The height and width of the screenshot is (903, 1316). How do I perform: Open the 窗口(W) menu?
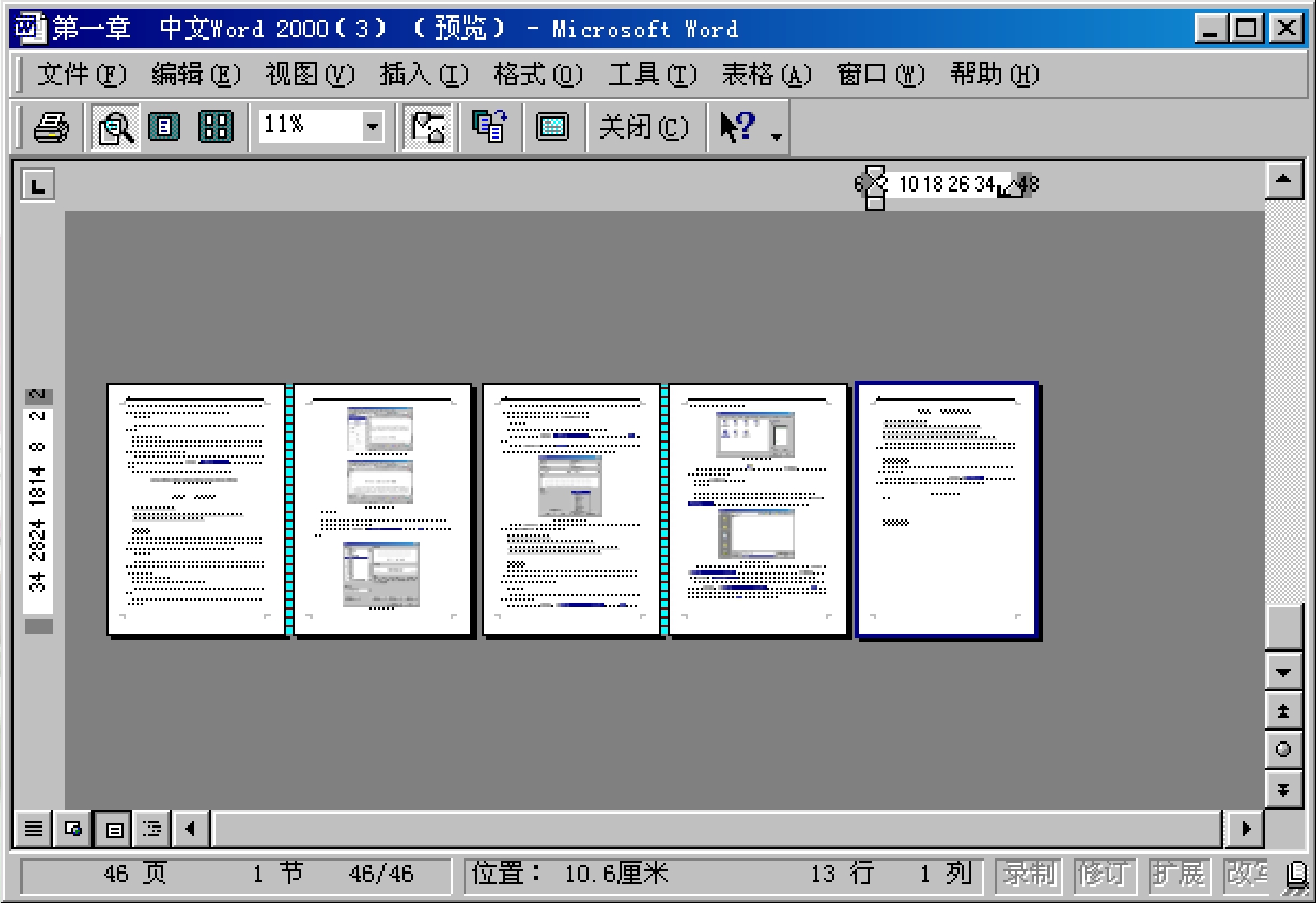click(880, 74)
